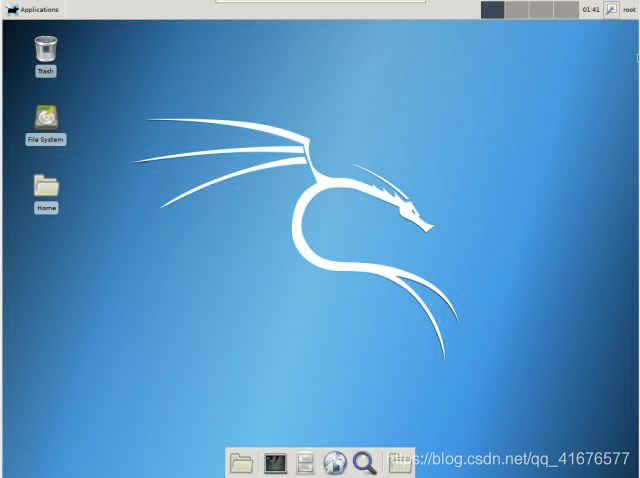This screenshot has height=478, width=640.
Task: Switch to the fourth workspace
Action: 566,10
